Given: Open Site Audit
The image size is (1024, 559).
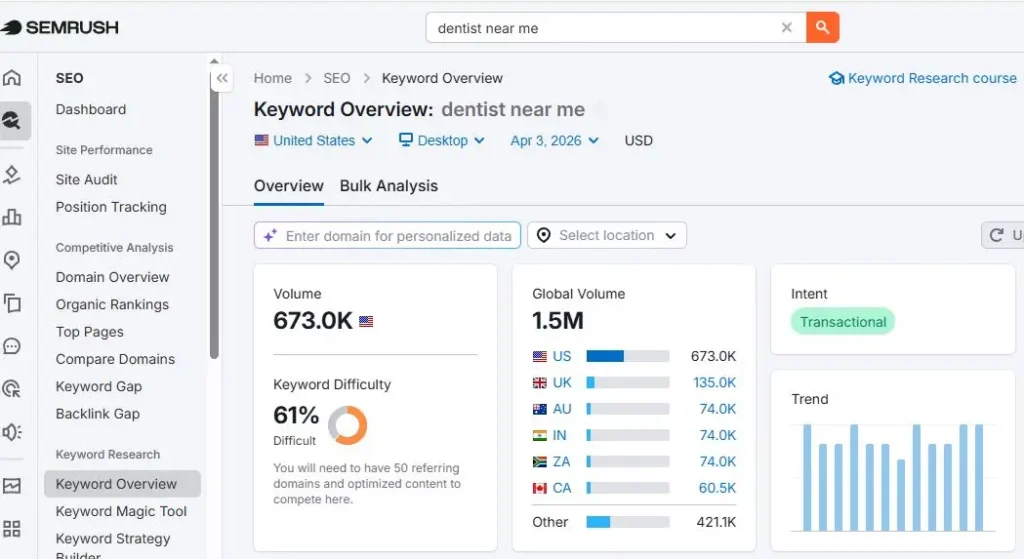Looking at the screenshot, I should tap(86, 180).
